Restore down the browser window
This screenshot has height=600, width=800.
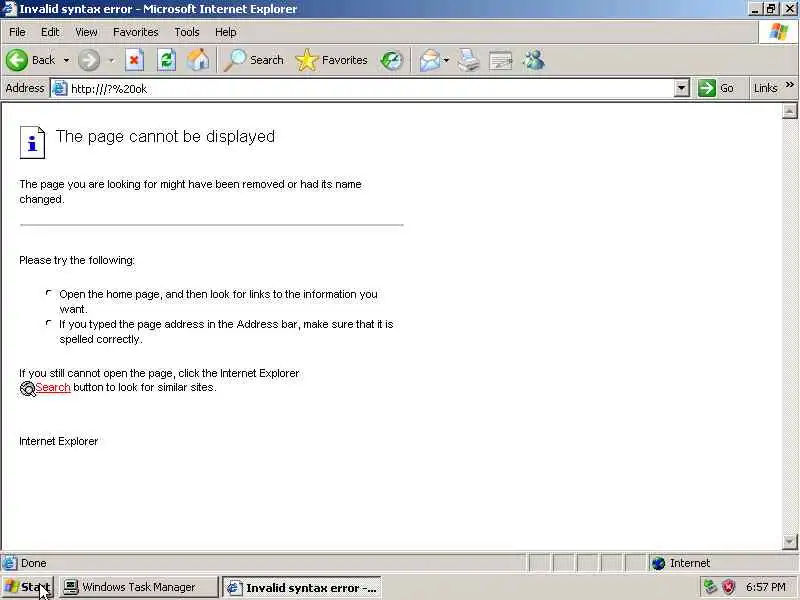click(x=771, y=9)
